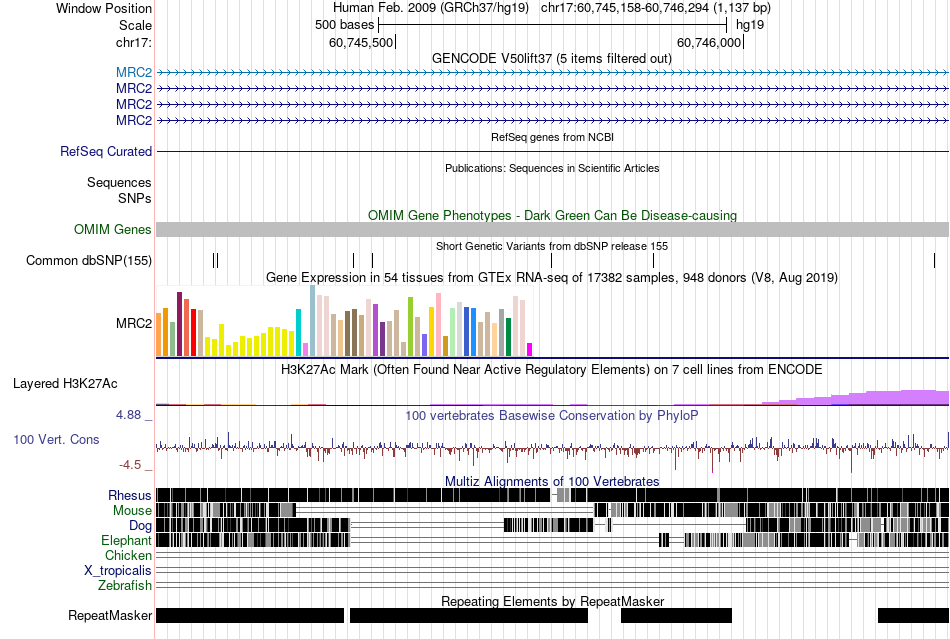Click the X_tropicalis species label

coord(118,571)
